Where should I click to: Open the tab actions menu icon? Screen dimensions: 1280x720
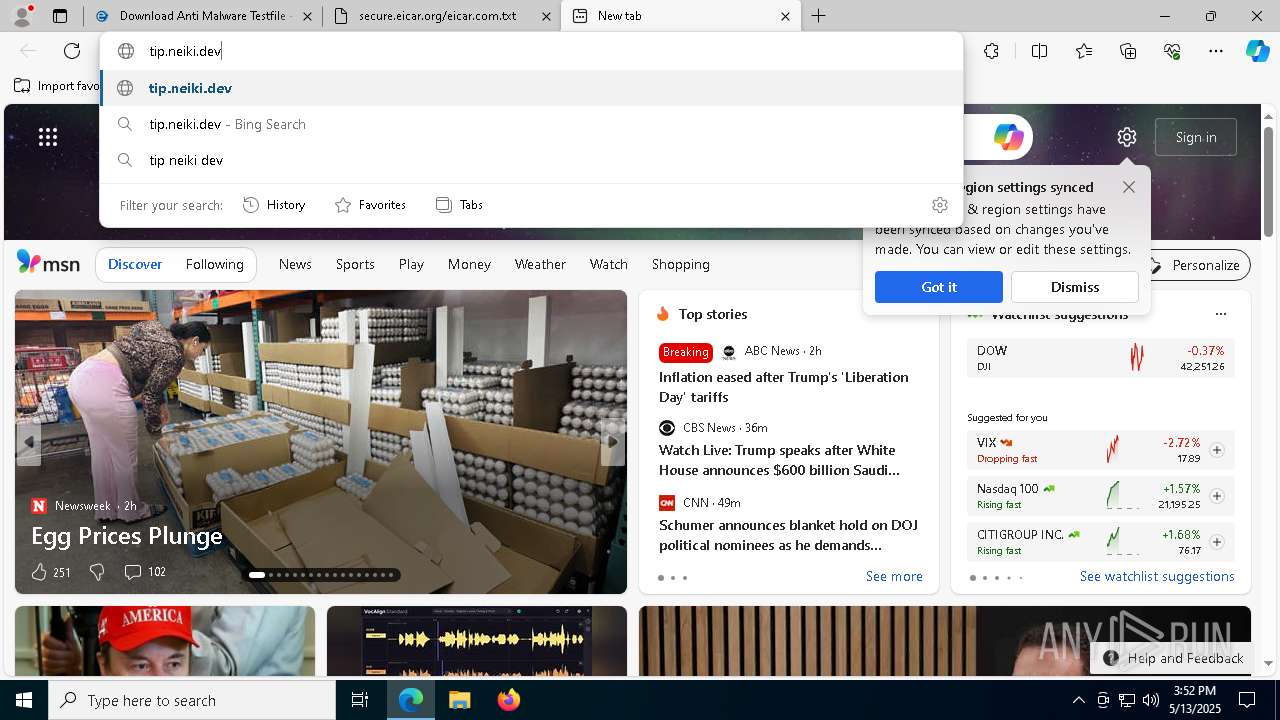point(60,16)
